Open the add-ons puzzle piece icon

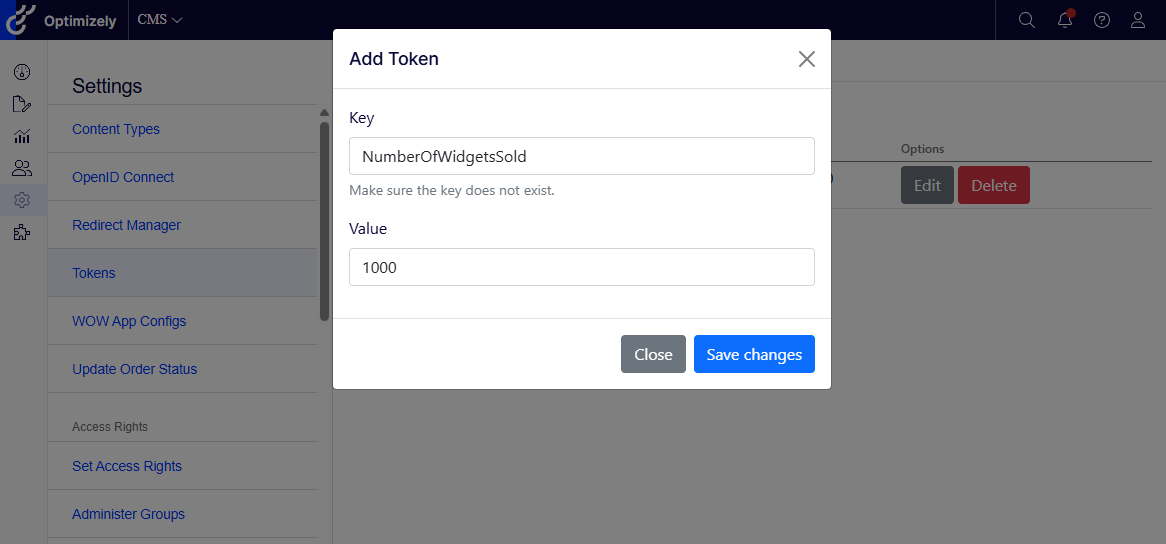22,233
